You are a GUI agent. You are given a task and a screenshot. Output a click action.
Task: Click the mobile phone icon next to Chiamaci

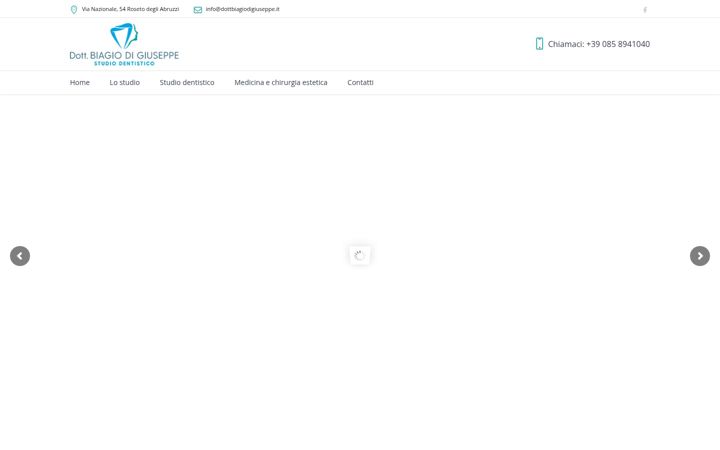coord(539,44)
